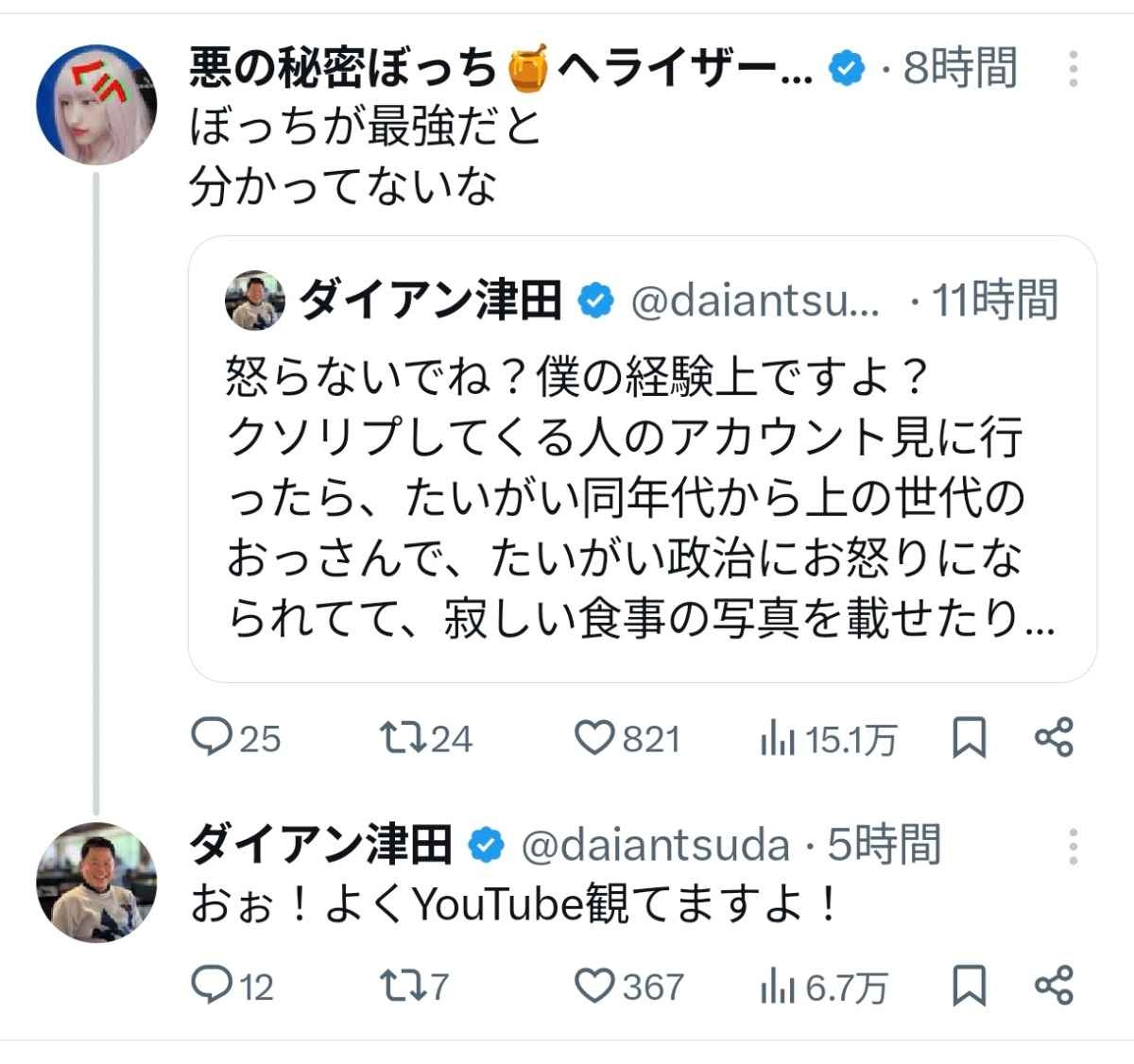This screenshot has height=1064, width=1134.
Task: Share the first post
Action: (1055, 738)
